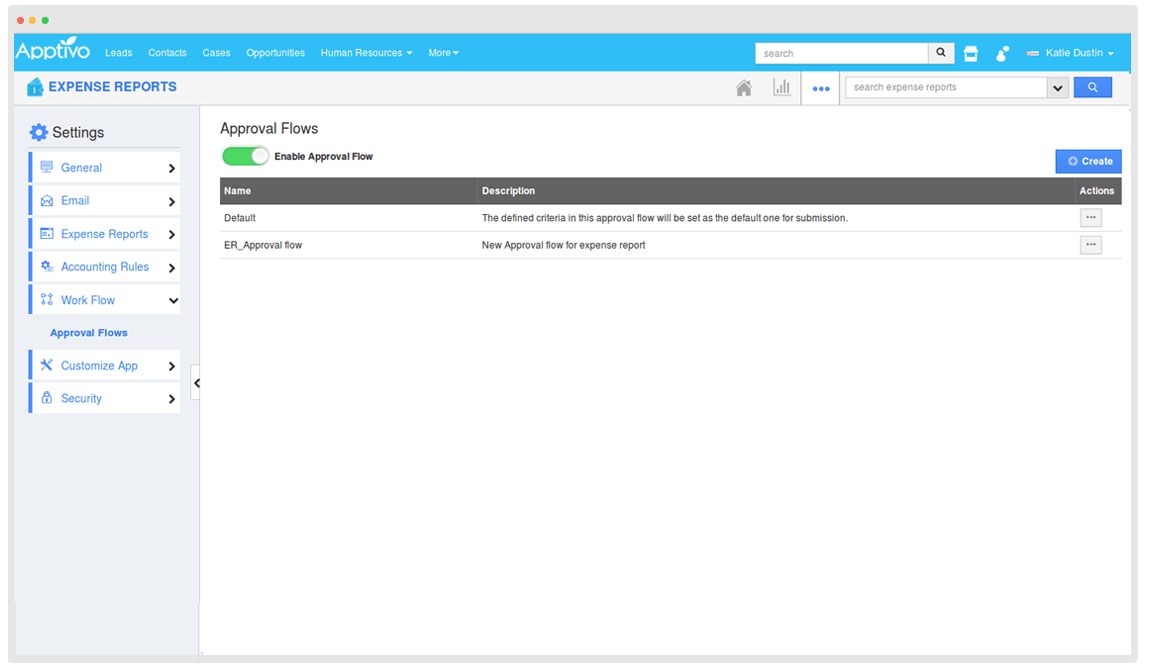Go to Opportunities in the top menu
Viewport: 1150px width, 670px height.
point(275,53)
